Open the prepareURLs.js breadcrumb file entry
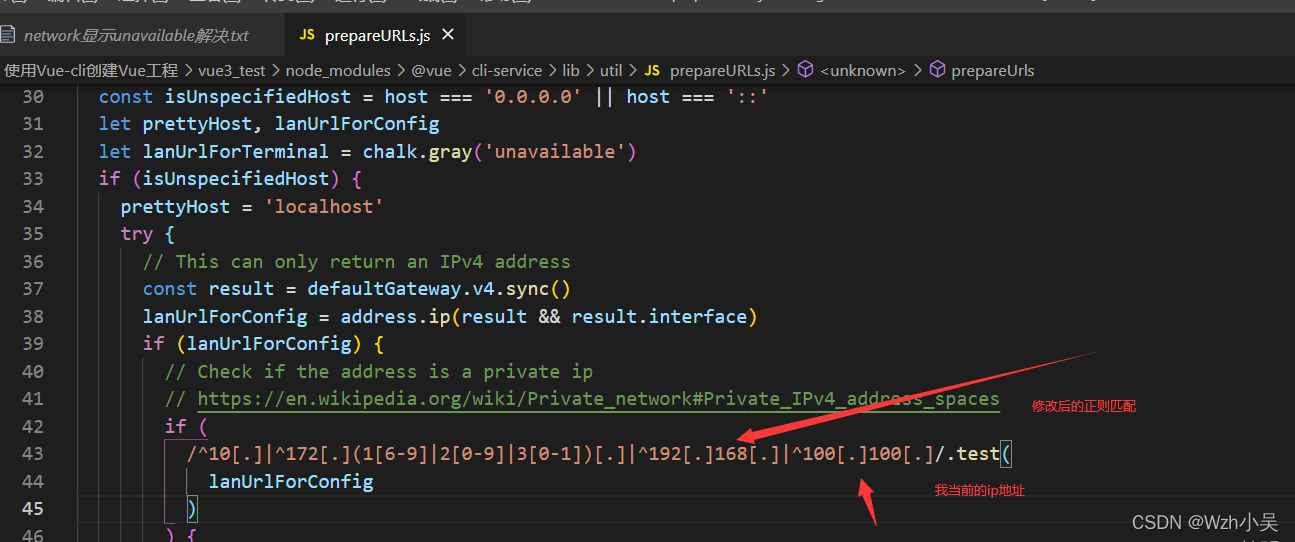The height and width of the screenshot is (542, 1295). [x=722, y=71]
